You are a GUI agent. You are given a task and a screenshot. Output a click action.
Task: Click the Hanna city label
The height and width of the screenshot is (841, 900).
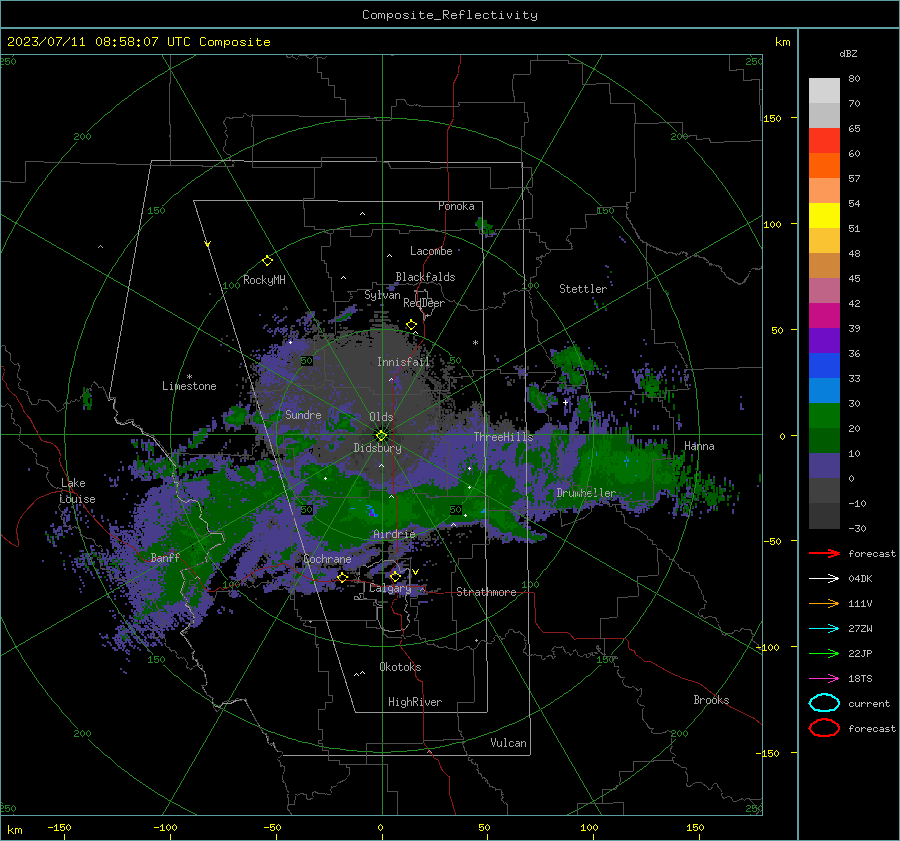pos(699,446)
